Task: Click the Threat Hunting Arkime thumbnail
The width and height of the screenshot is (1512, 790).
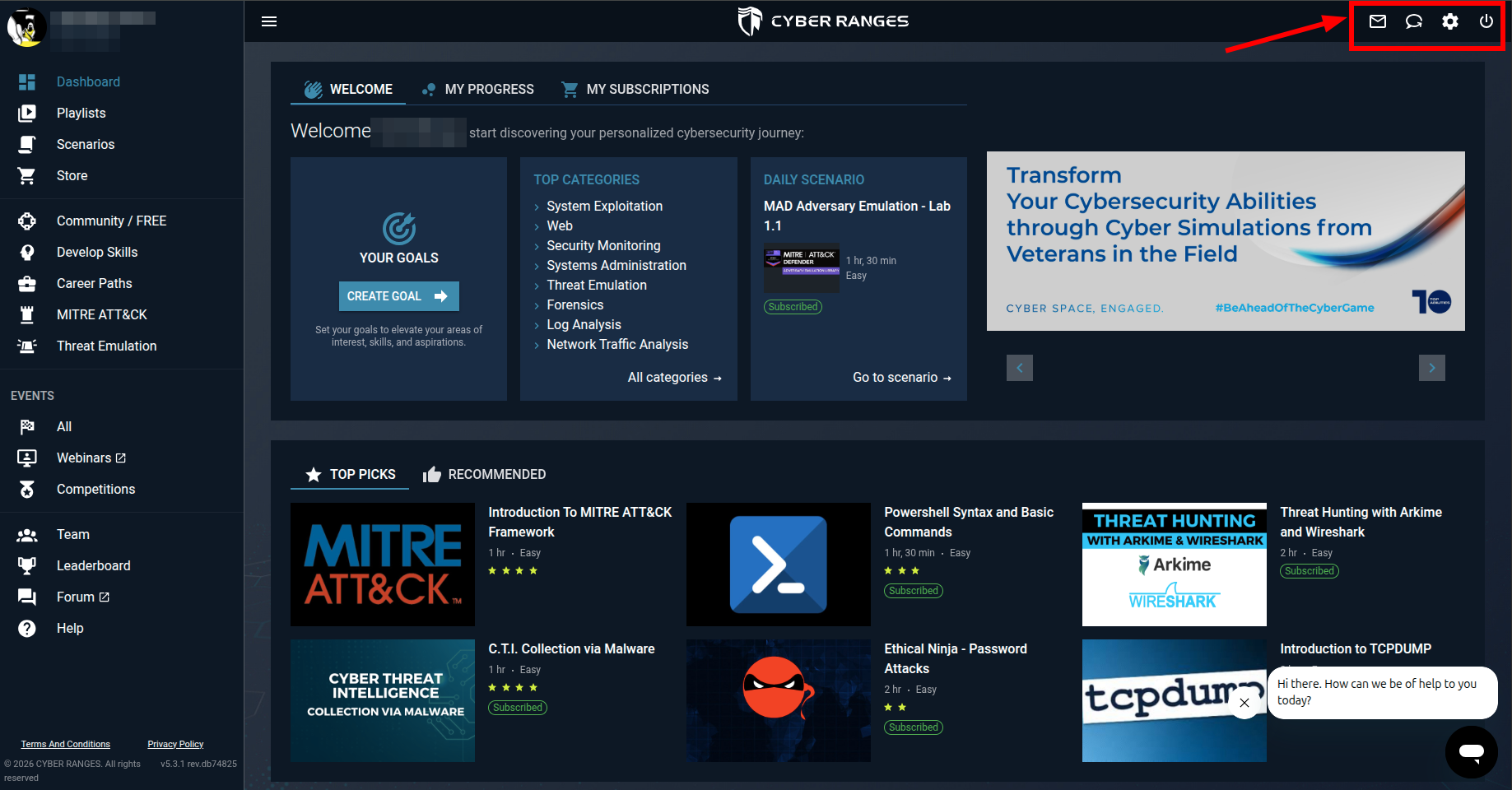Action: (x=1175, y=565)
